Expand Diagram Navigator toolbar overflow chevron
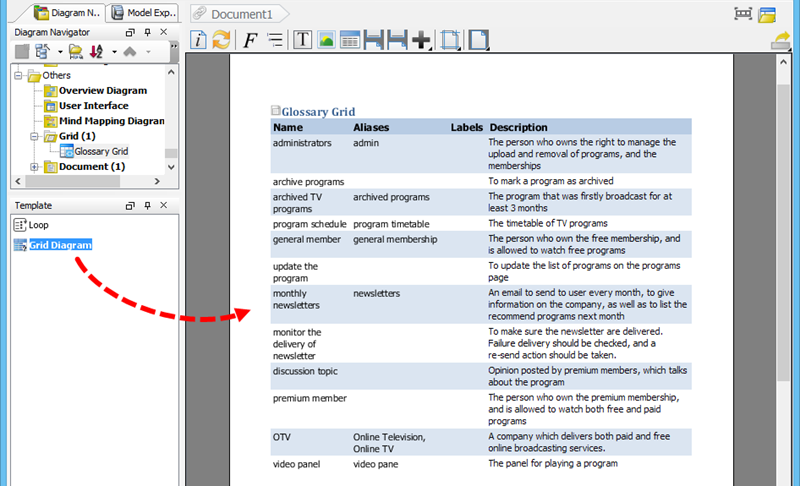The width and height of the screenshot is (800, 486). tap(174, 46)
